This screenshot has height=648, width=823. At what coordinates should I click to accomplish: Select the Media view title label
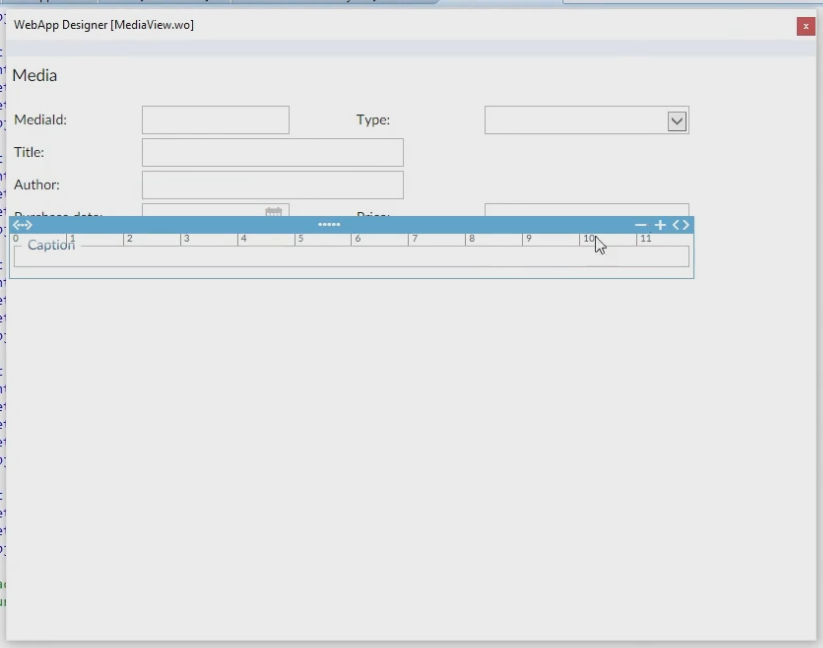(35, 76)
